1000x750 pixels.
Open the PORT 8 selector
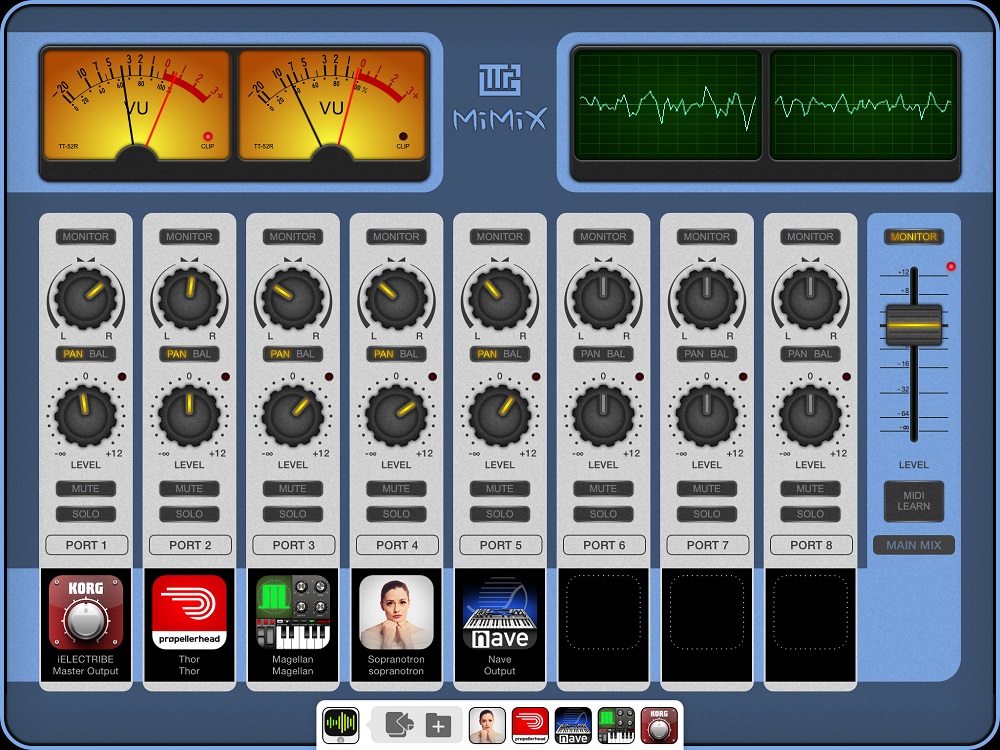point(811,545)
